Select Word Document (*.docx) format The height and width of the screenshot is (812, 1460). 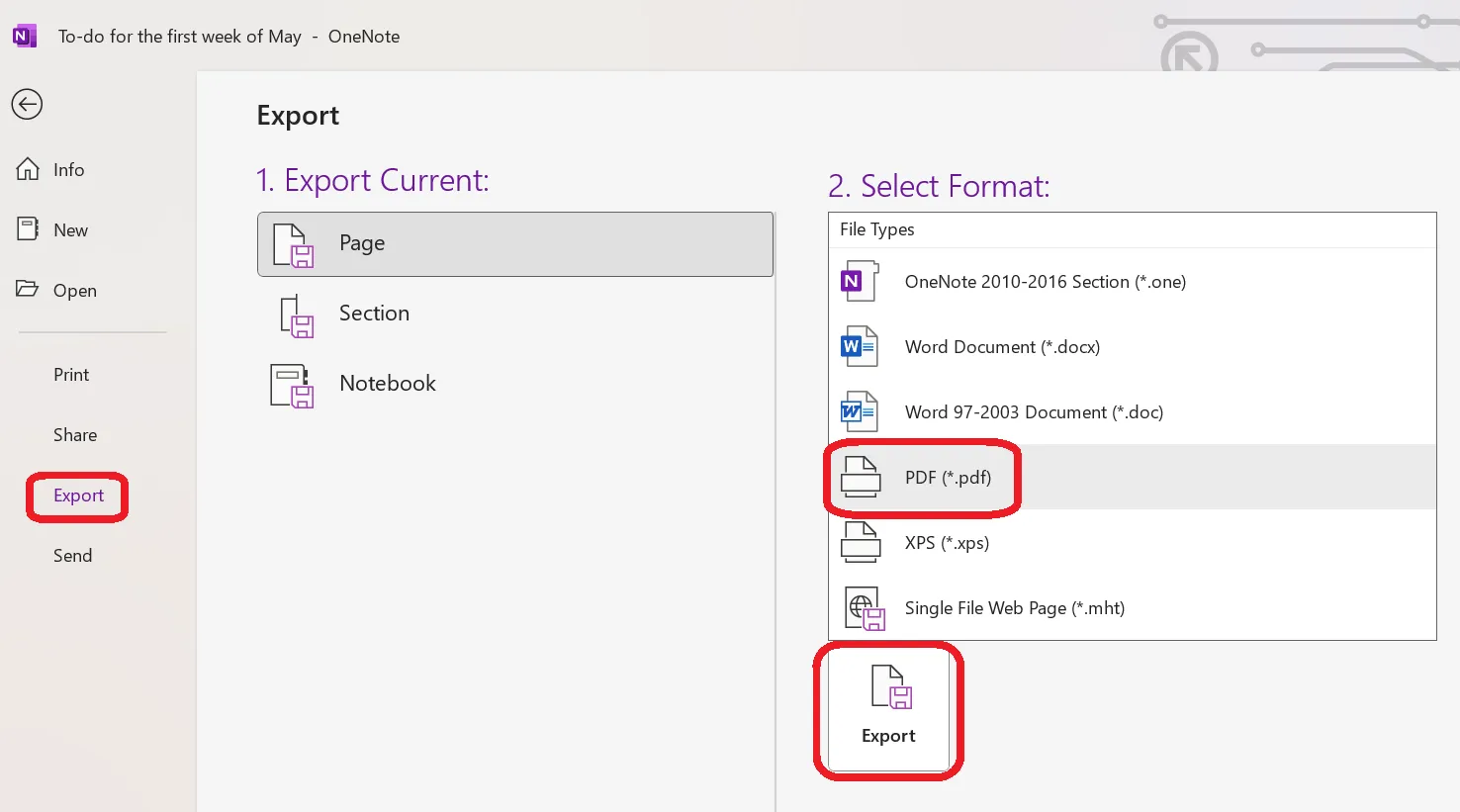click(1133, 347)
